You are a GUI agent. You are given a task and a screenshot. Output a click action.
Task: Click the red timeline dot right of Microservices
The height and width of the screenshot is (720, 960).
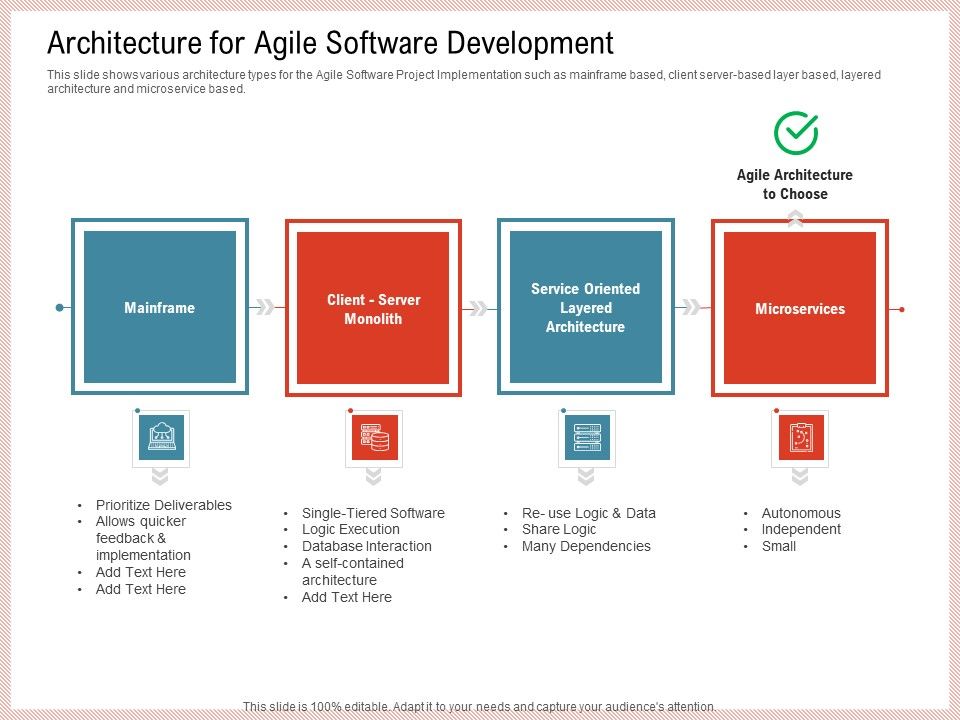point(901,309)
